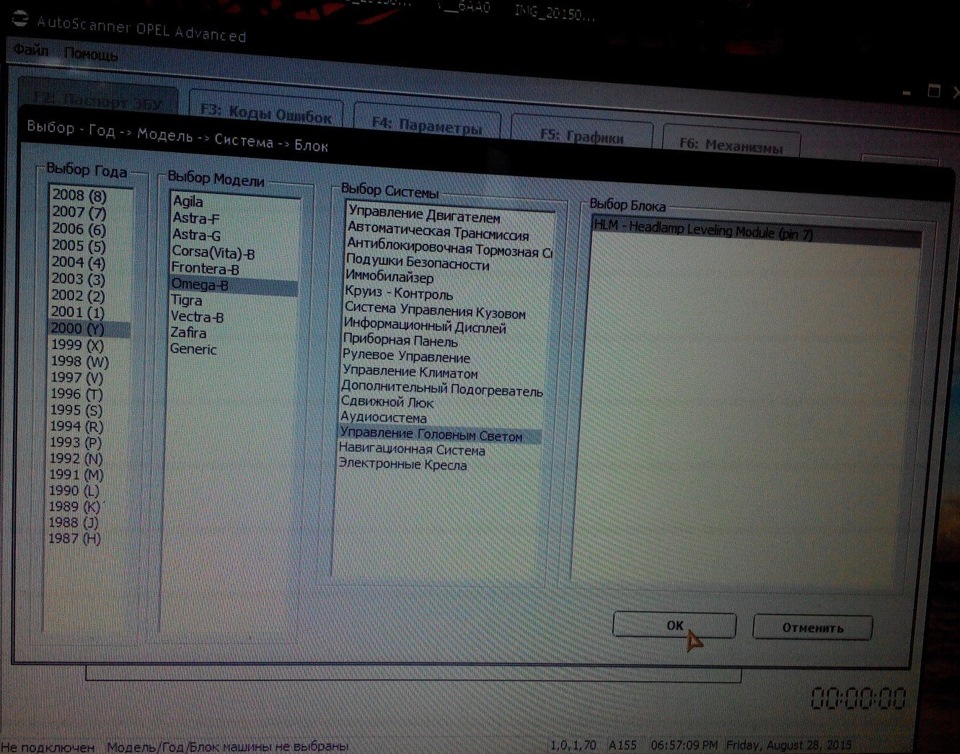Choose Frontera-B model

pyautogui.click(x=205, y=268)
